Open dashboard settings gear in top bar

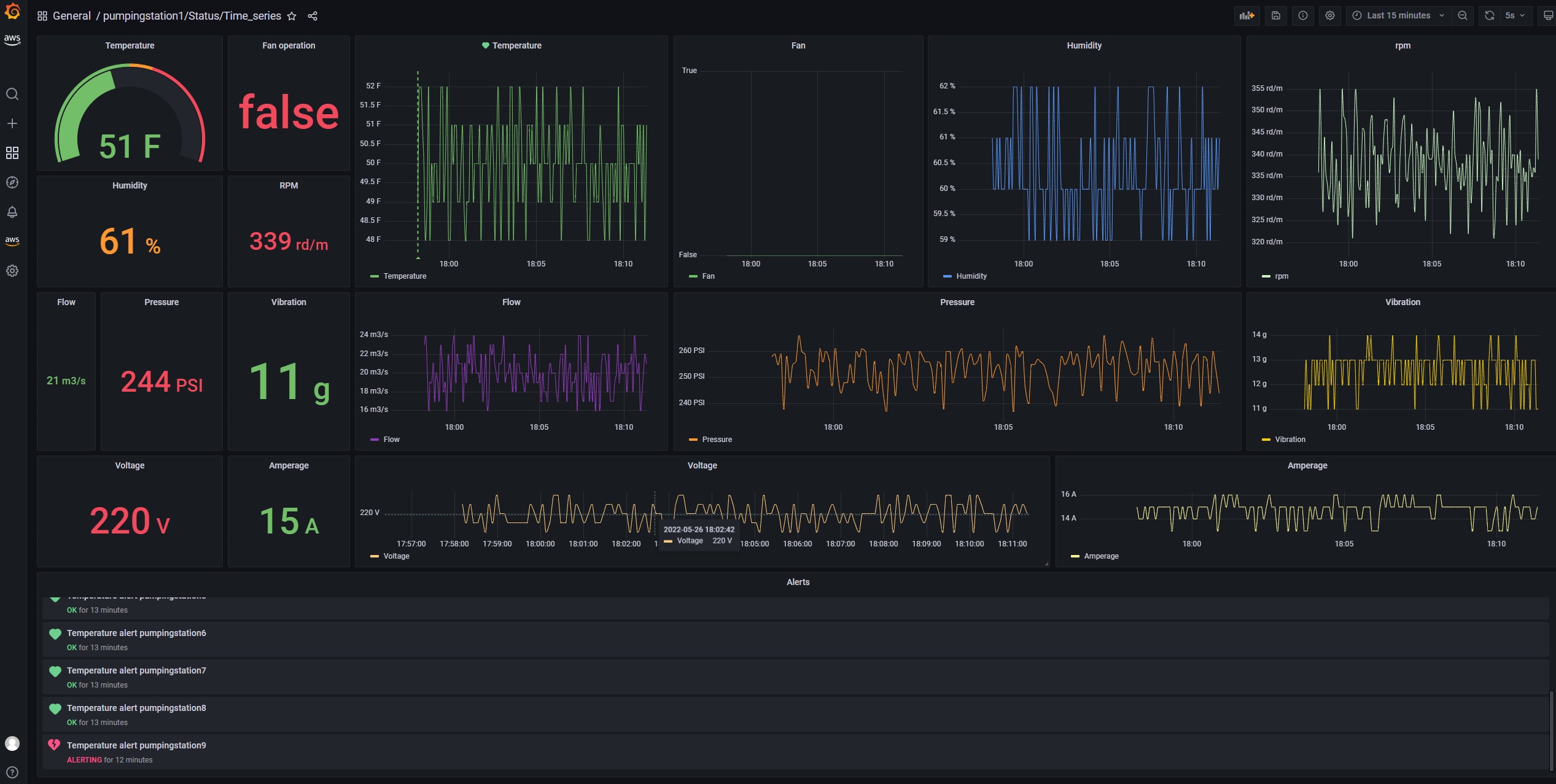pos(1329,16)
